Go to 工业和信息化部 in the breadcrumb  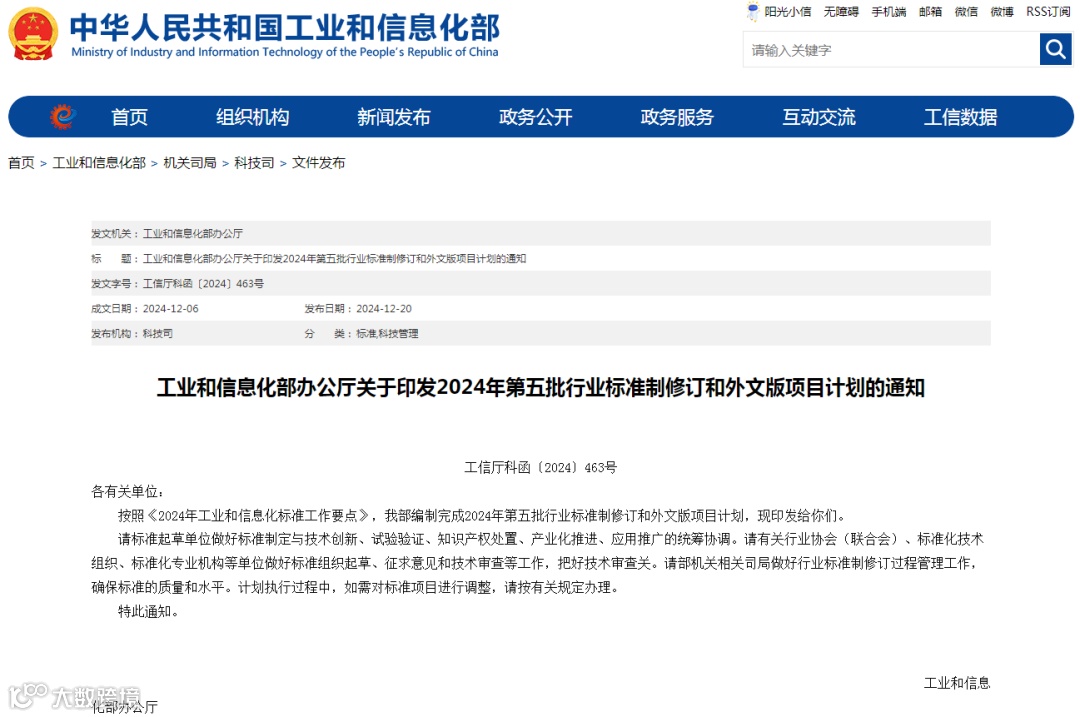coord(99,163)
